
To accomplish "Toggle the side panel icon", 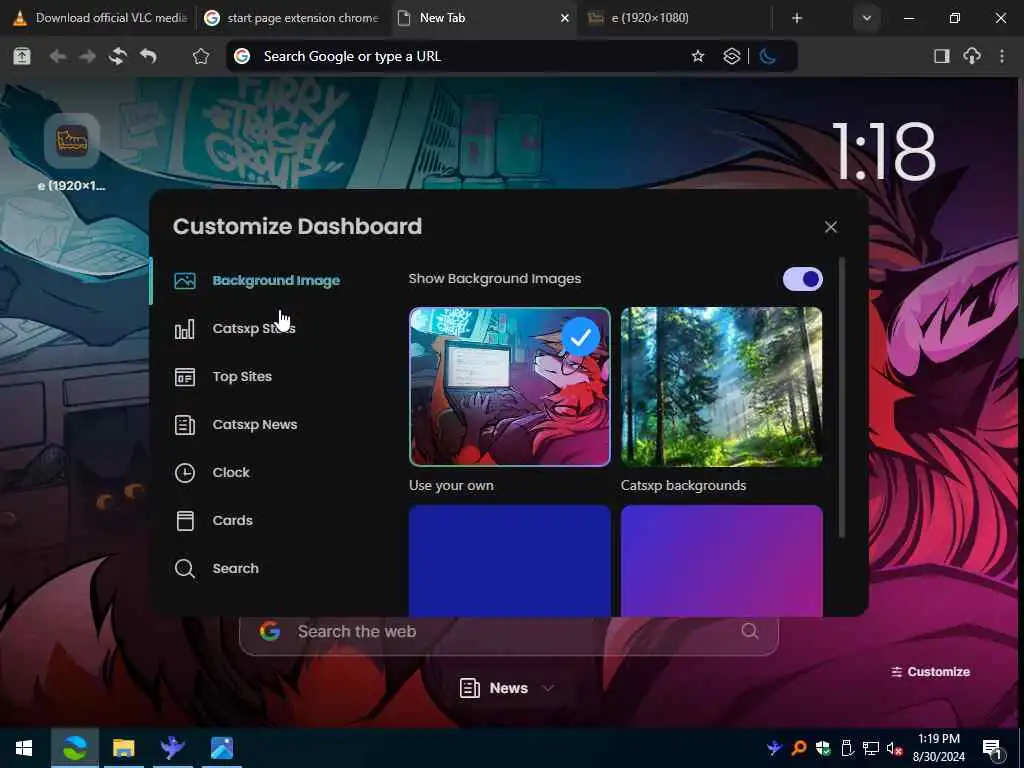I will tap(942, 56).
